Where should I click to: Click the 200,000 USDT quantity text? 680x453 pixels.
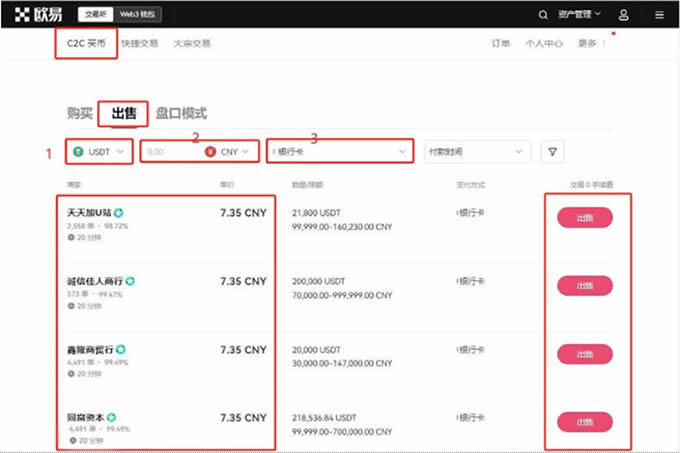(x=318, y=281)
